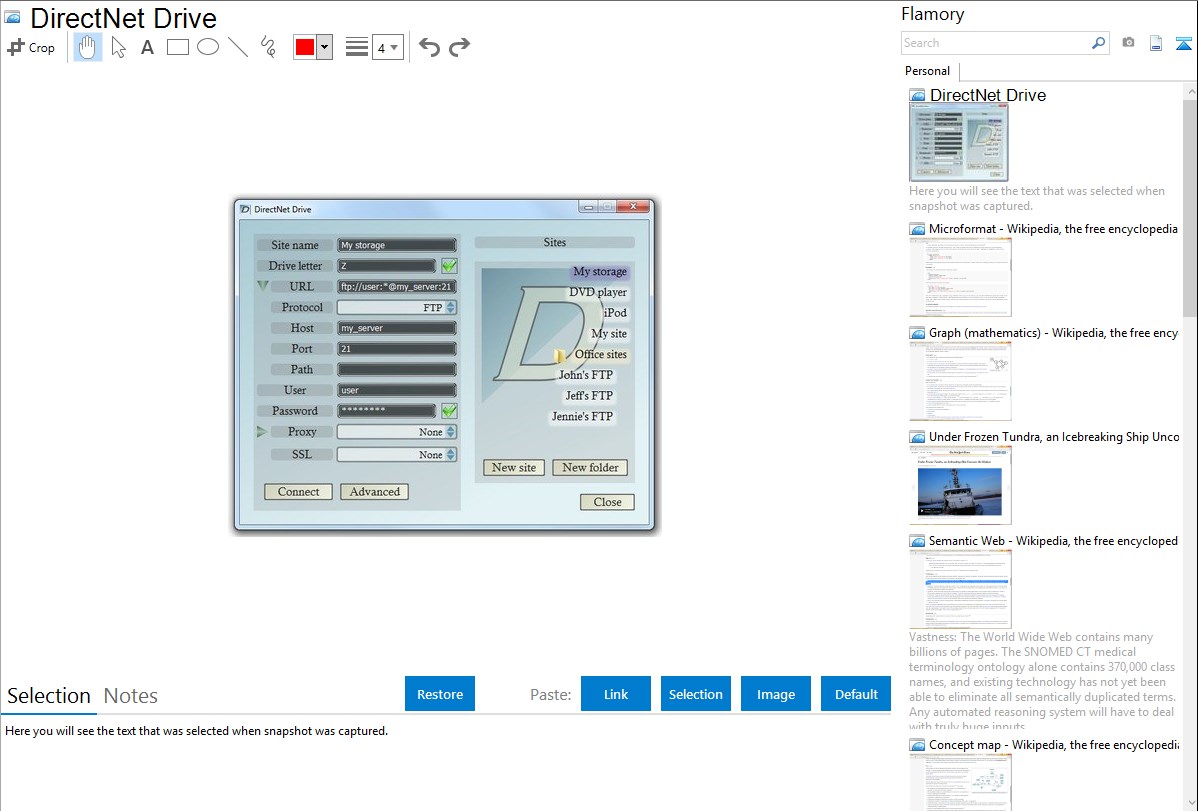
Task: Click the Microformat snapshot title text
Action: point(1054,229)
